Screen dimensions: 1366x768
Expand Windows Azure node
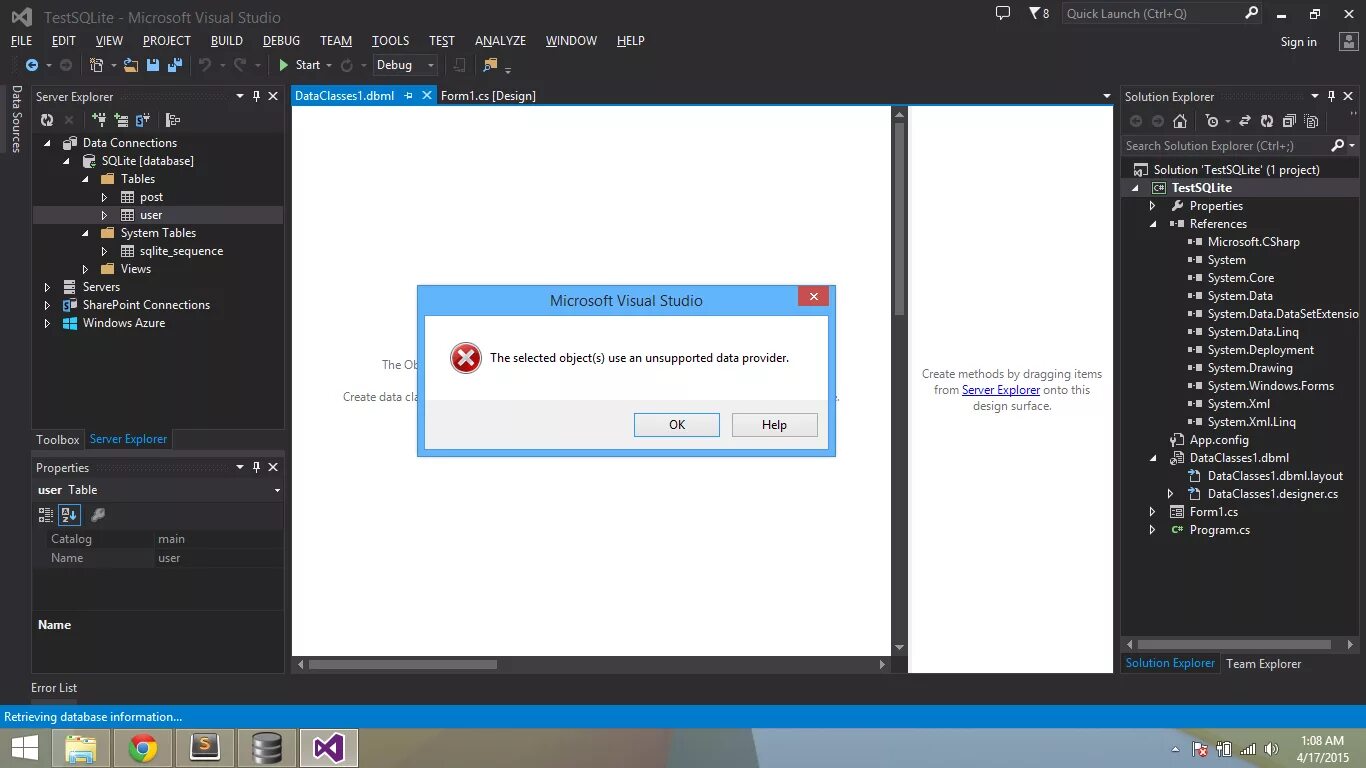coord(47,323)
